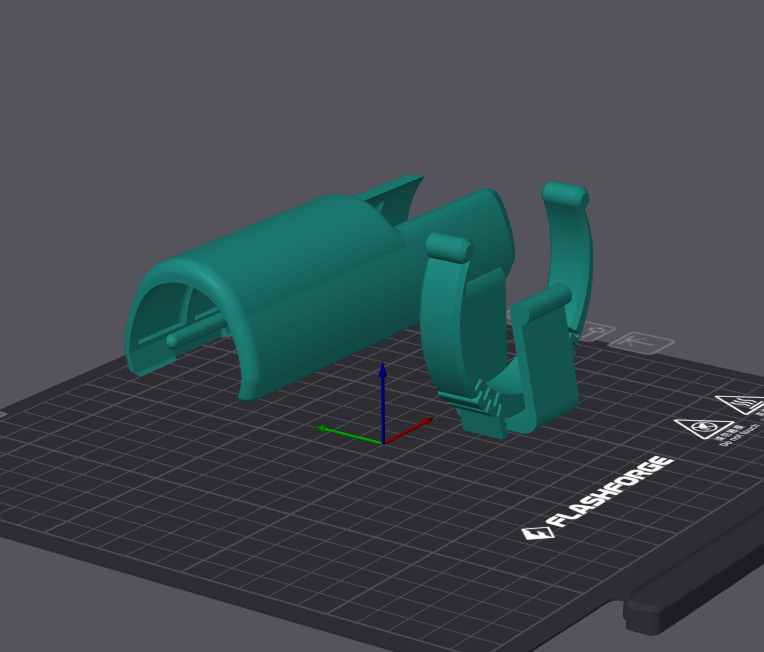Deselect by clicking empty gray background
The width and height of the screenshot is (764, 652).
(150, 80)
